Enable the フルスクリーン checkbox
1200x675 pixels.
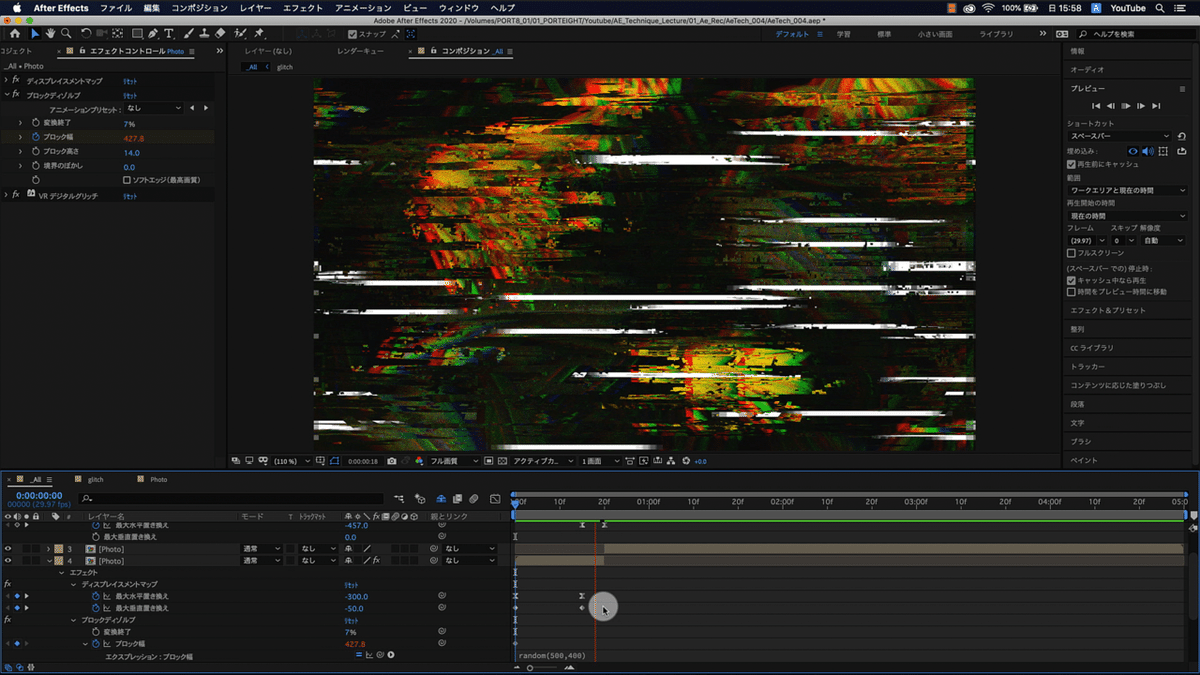click(1072, 253)
